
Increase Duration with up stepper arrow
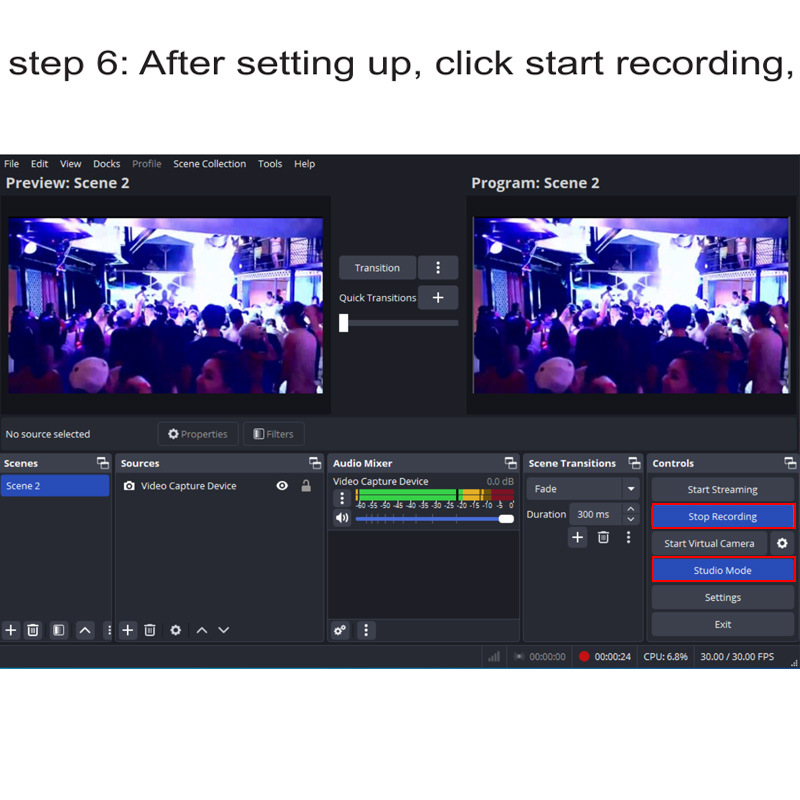(631, 509)
